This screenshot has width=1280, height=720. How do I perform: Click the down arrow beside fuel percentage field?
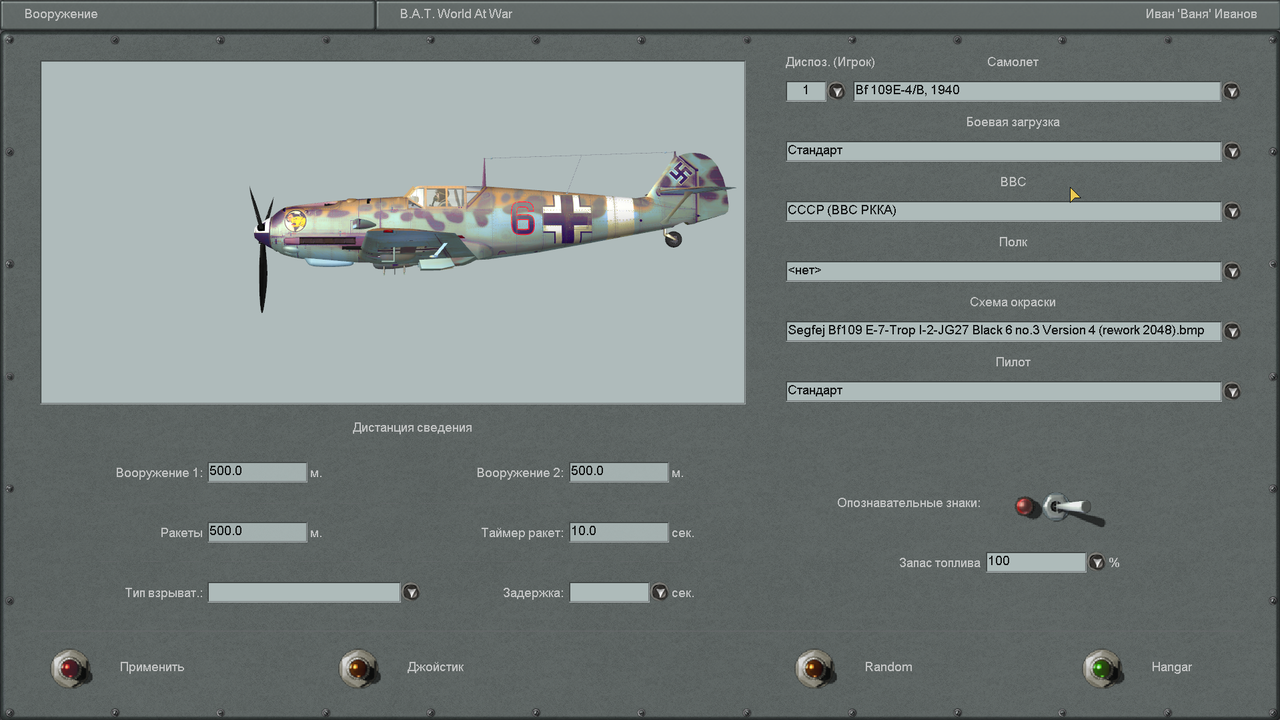tap(1097, 562)
